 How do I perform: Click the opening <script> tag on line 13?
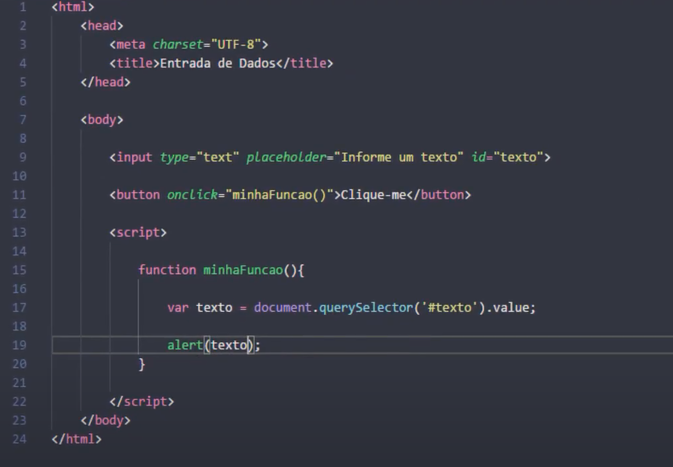pos(138,233)
